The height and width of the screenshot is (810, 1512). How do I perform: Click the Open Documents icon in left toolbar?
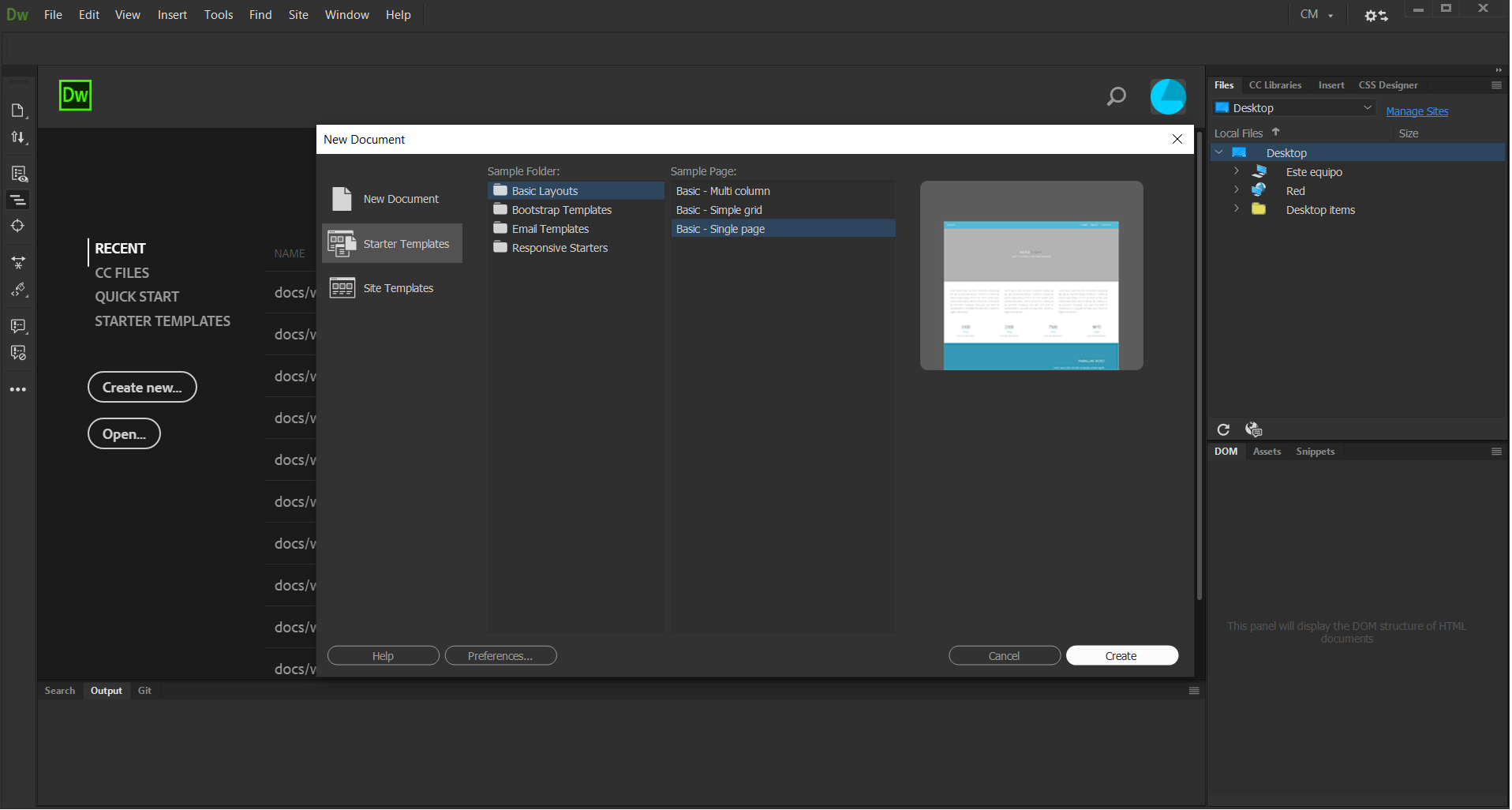coord(18,111)
